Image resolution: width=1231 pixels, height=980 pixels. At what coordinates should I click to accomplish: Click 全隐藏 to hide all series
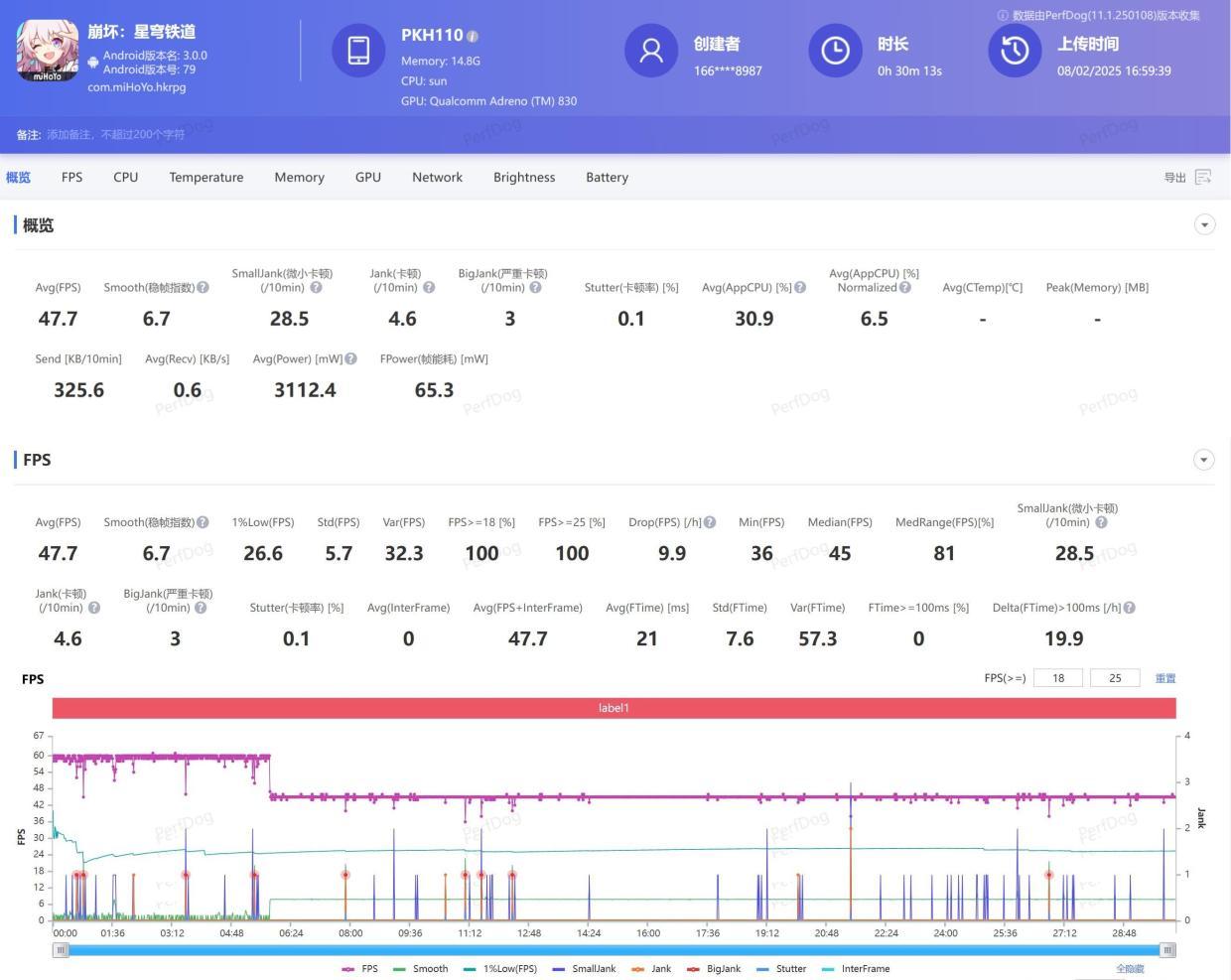coord(1130,968)
